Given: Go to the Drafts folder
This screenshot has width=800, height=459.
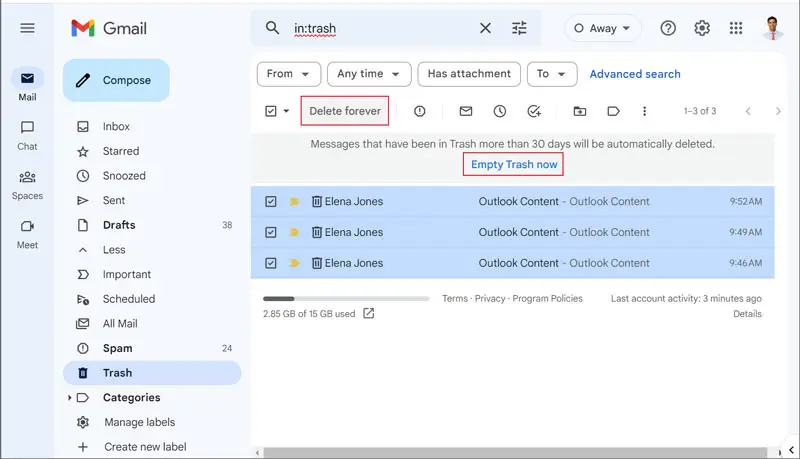Looking at the screenshot, I should tap(119, 225).
